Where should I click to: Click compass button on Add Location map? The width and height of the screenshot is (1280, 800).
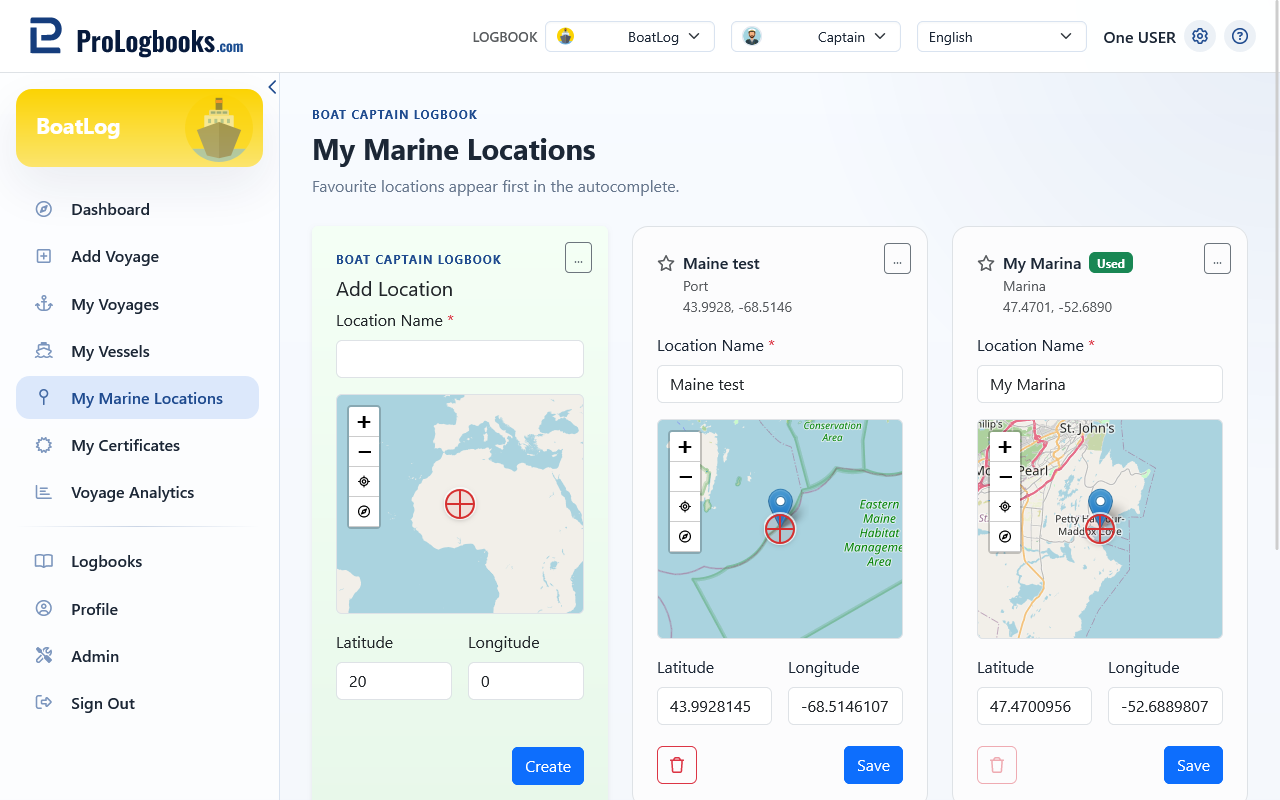pyautogui.click(x=364, y=511)
